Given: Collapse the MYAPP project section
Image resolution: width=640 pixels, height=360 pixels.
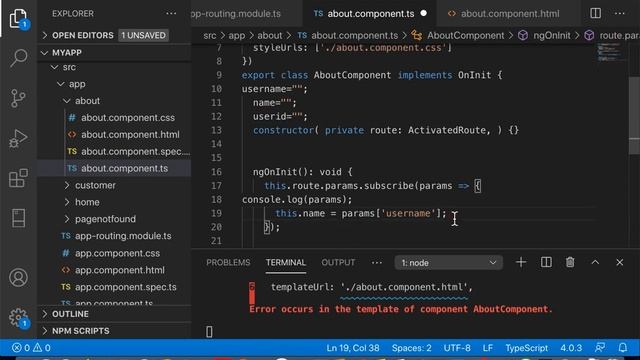Looking at the screenshot, I should tap(114, 53).
